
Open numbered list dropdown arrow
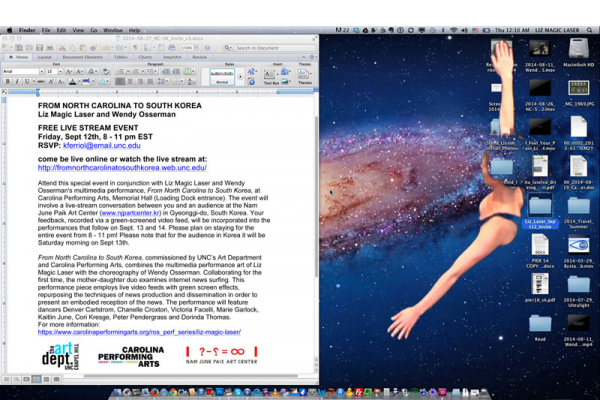point(143,72)
